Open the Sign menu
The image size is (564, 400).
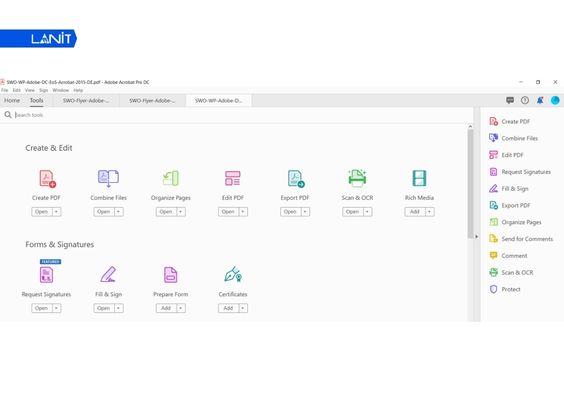pos(44,90)
